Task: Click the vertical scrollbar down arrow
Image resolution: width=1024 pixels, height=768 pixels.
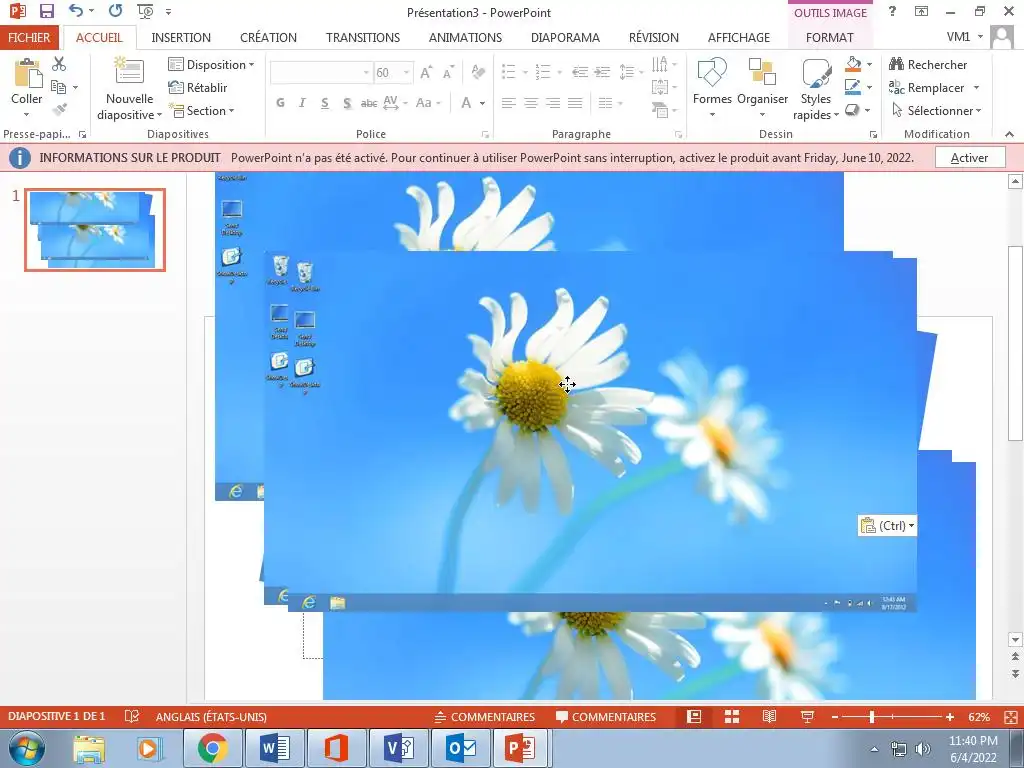Action: (1015, 639)
